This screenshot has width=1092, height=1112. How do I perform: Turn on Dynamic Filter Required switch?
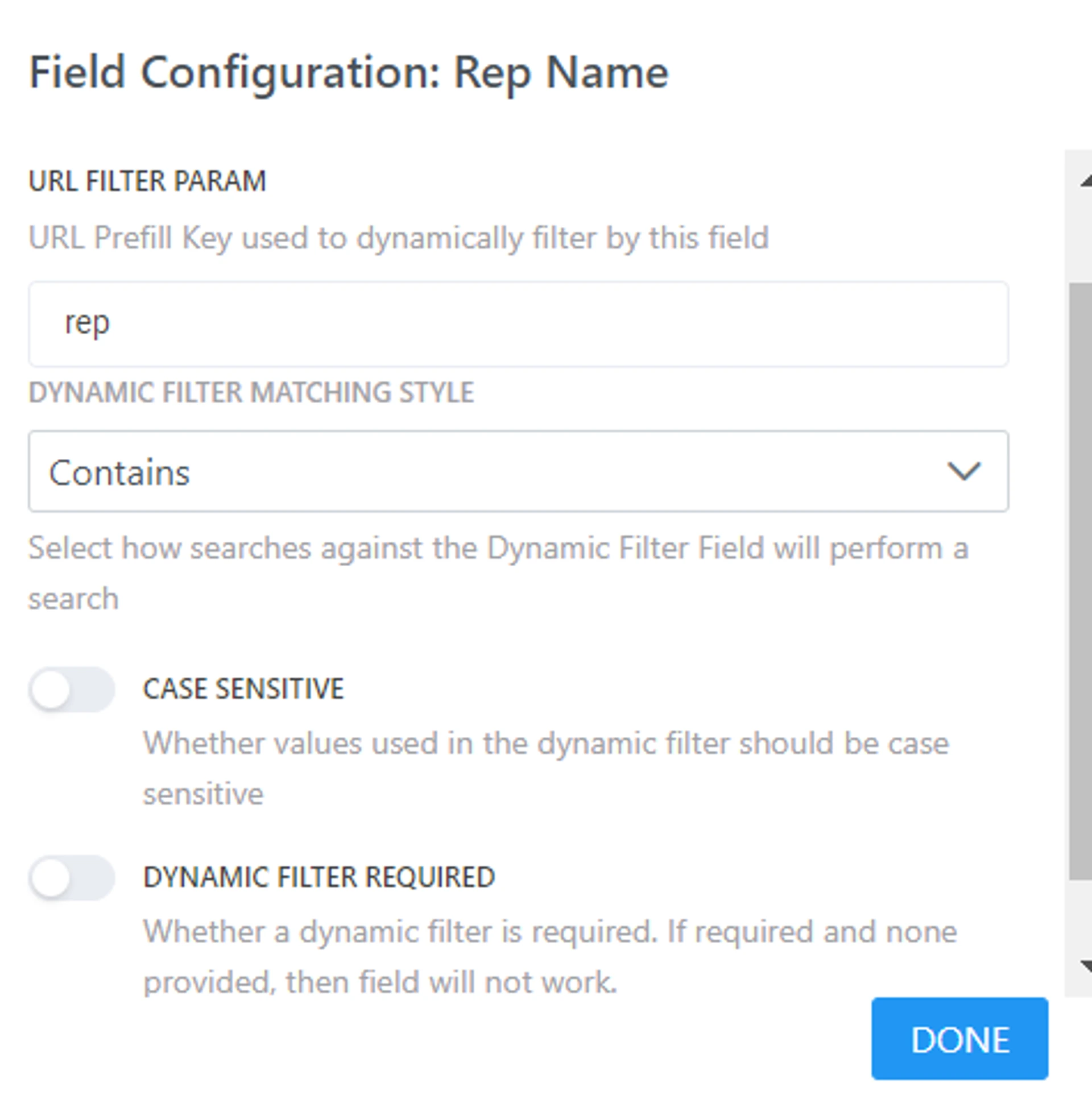coord(72,878)
